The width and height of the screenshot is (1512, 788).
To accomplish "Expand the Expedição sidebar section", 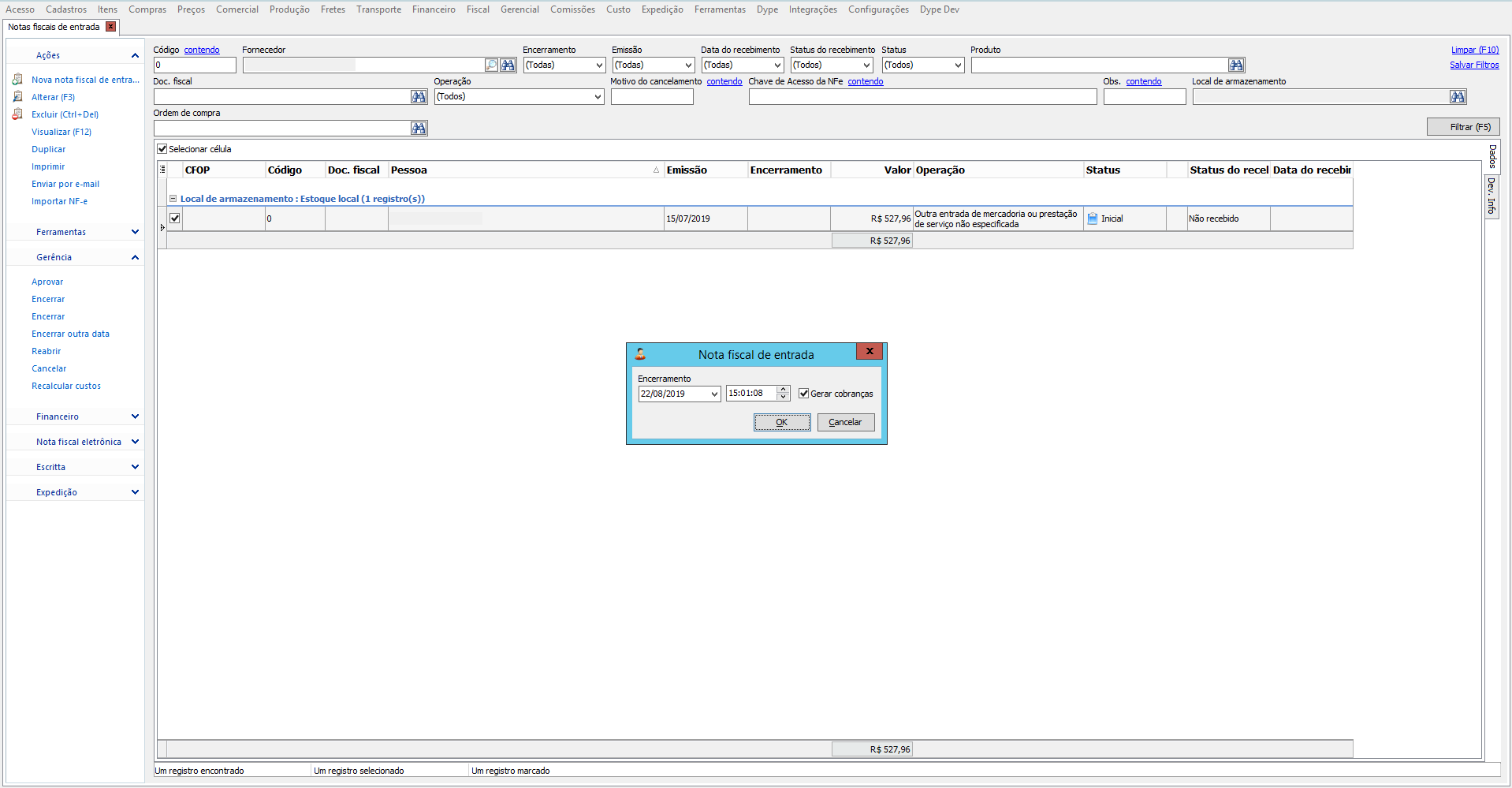I will point(135,492).
